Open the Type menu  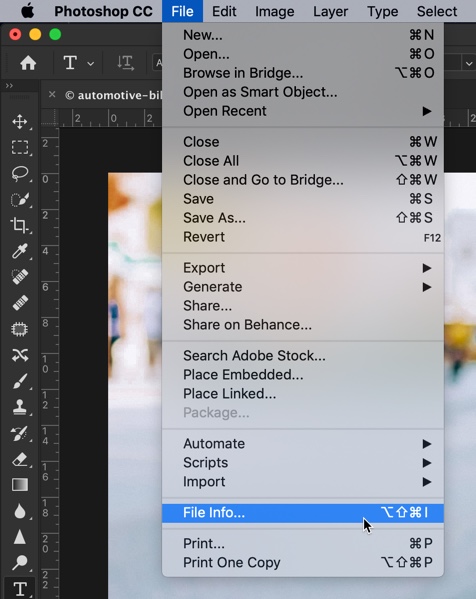tap(382, 11)
